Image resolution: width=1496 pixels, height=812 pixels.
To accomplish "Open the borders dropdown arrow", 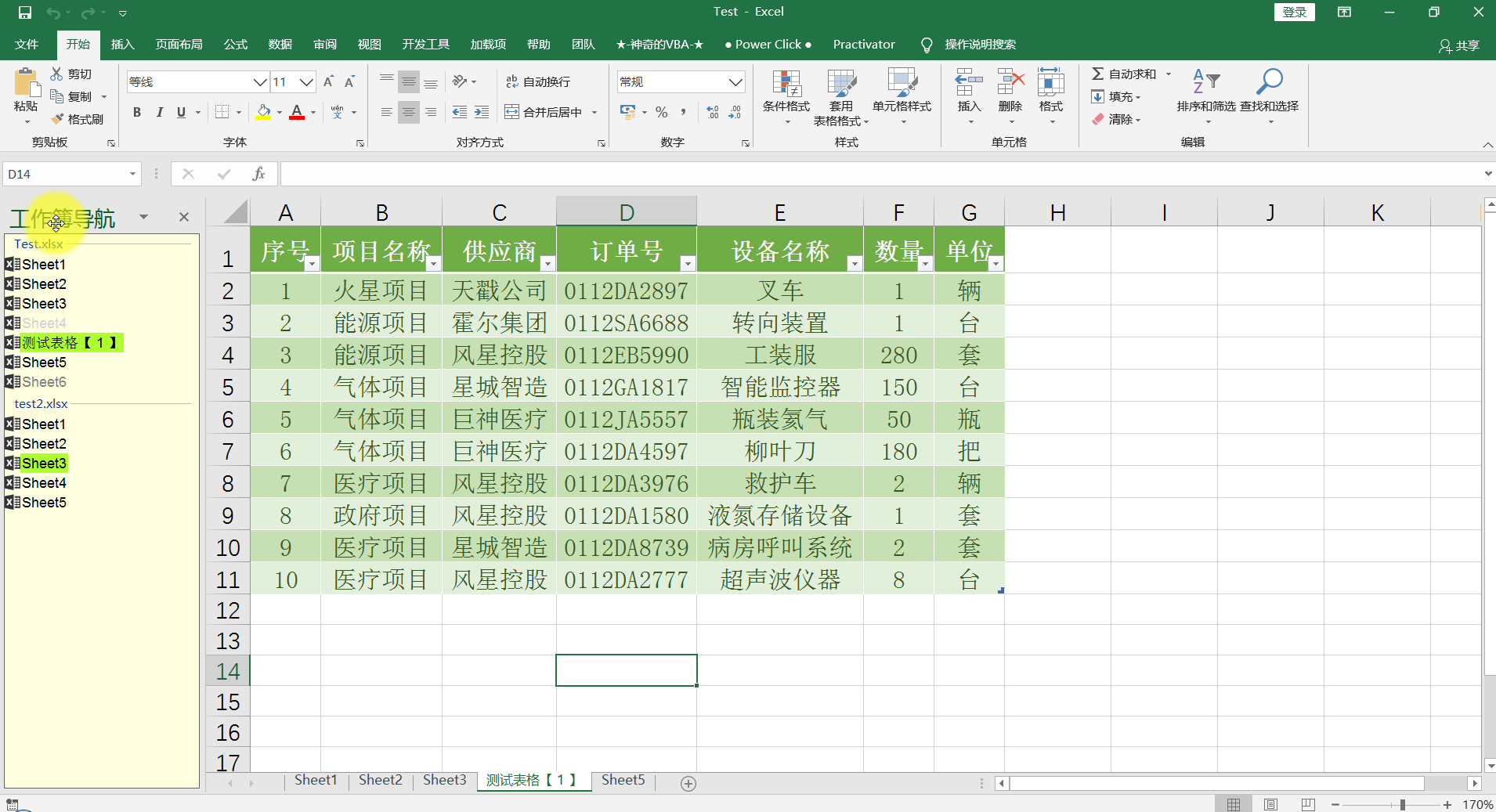I will 238,112.
